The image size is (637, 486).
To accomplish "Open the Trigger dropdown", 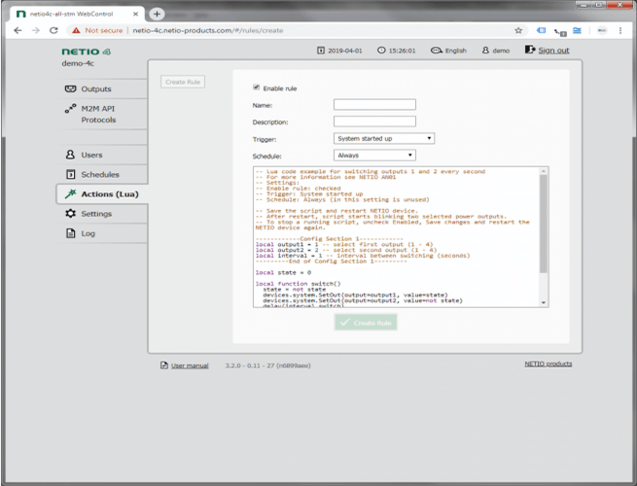I will 384,138.
